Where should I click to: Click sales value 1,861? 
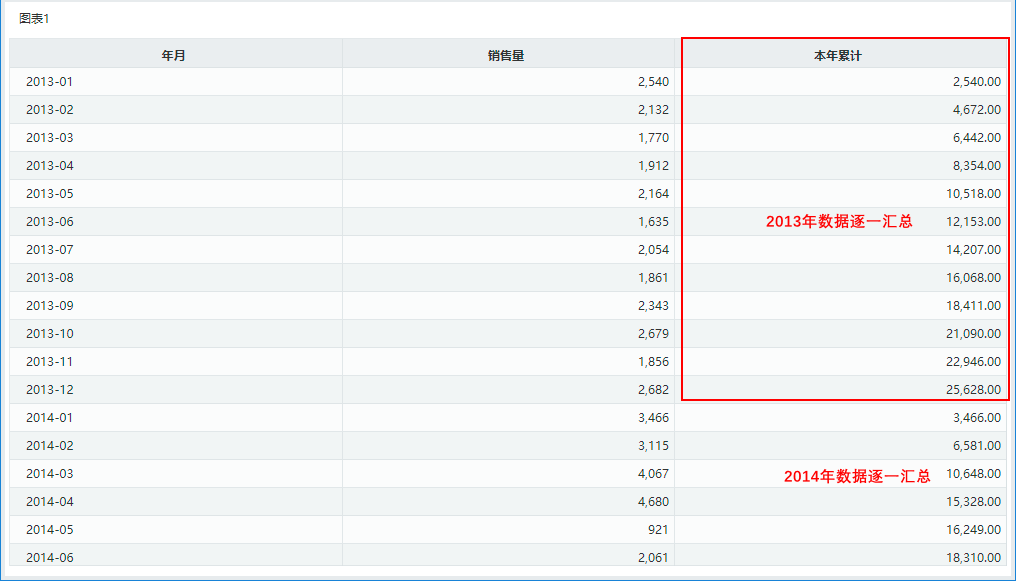tap(653, 277)
